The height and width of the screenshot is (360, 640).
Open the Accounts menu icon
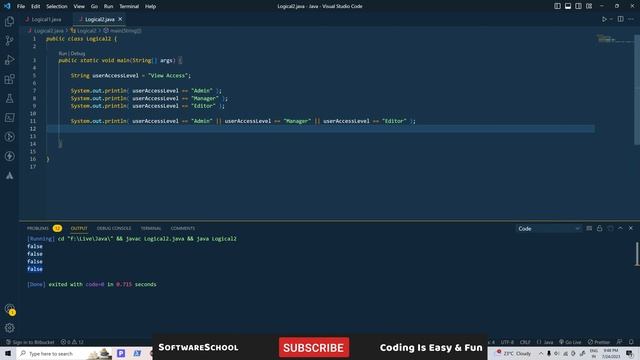click(x=9, y=309)
